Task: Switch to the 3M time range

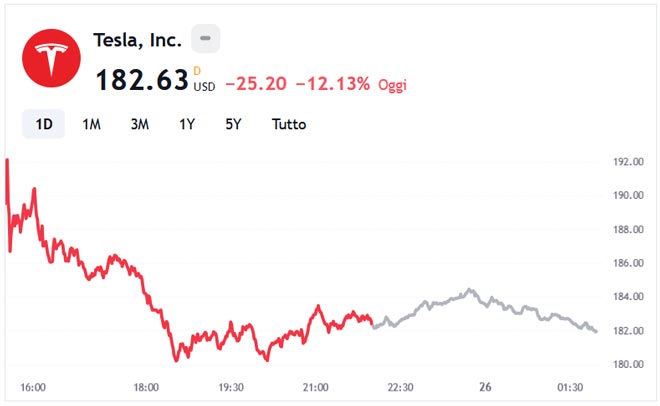Action: coord(140,125)
